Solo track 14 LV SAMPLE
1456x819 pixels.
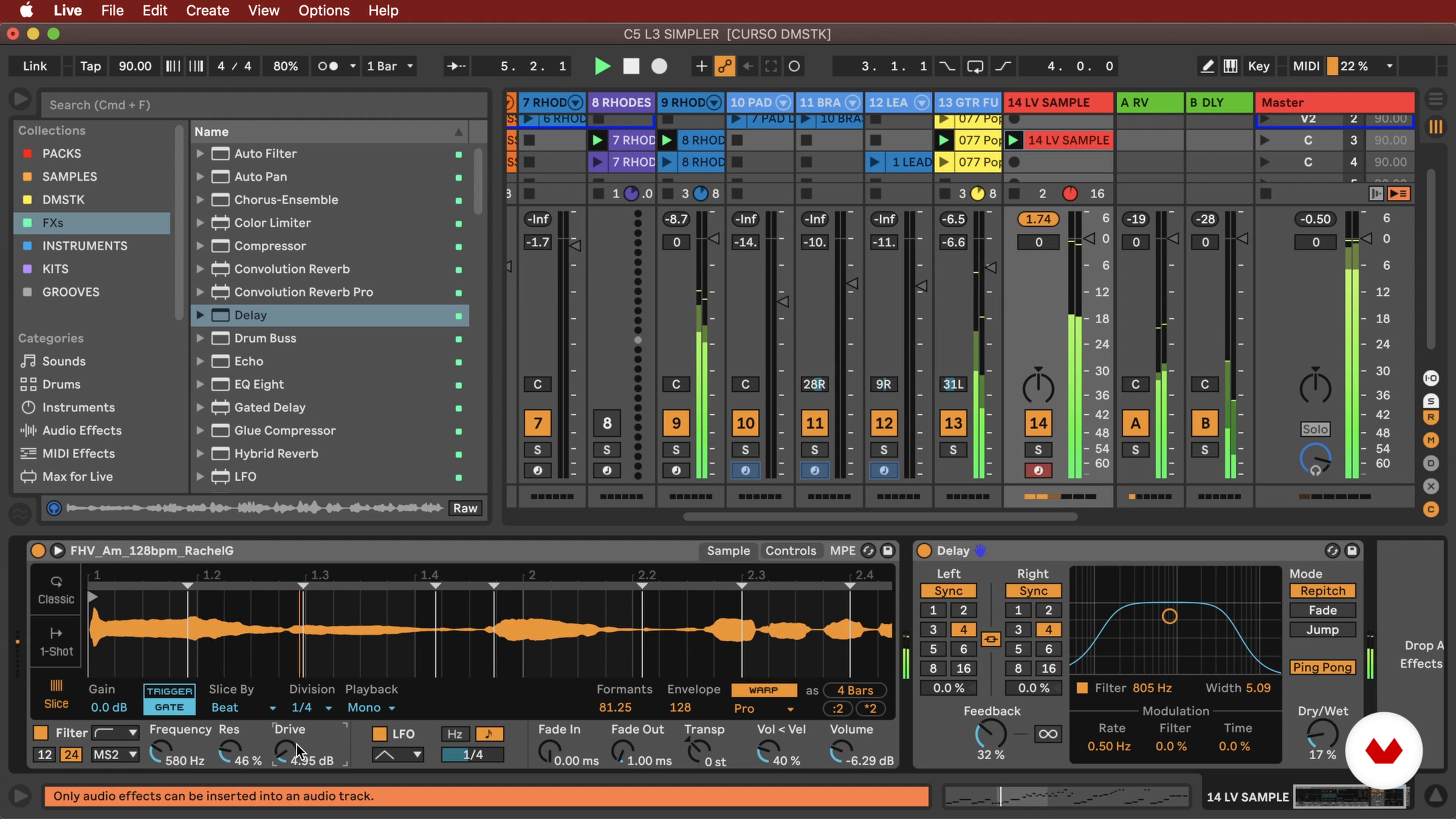(1038, 450)
